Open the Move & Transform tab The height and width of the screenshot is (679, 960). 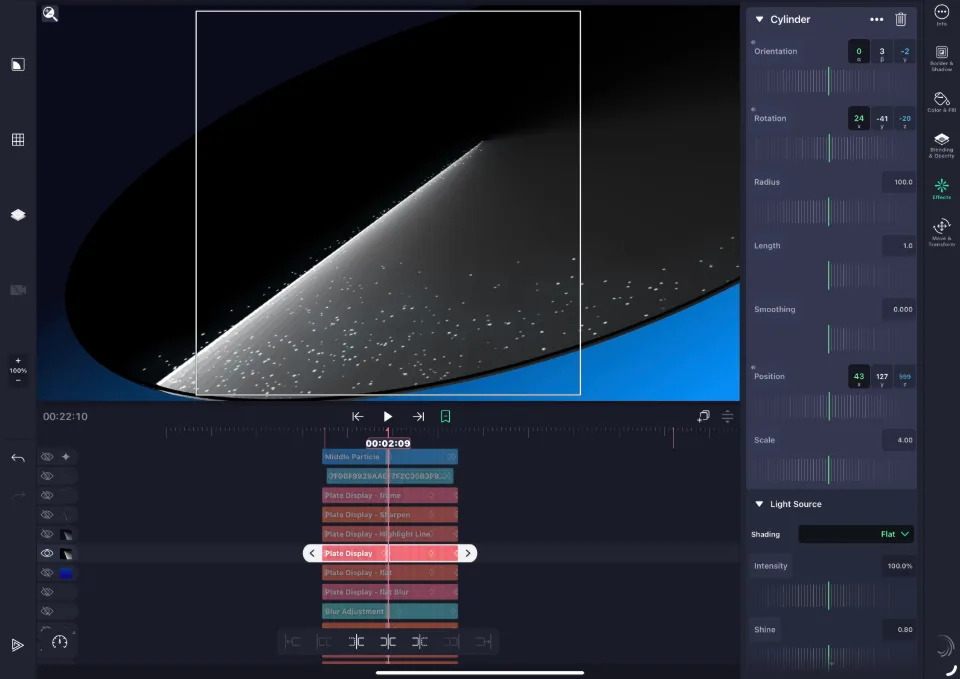942,233
